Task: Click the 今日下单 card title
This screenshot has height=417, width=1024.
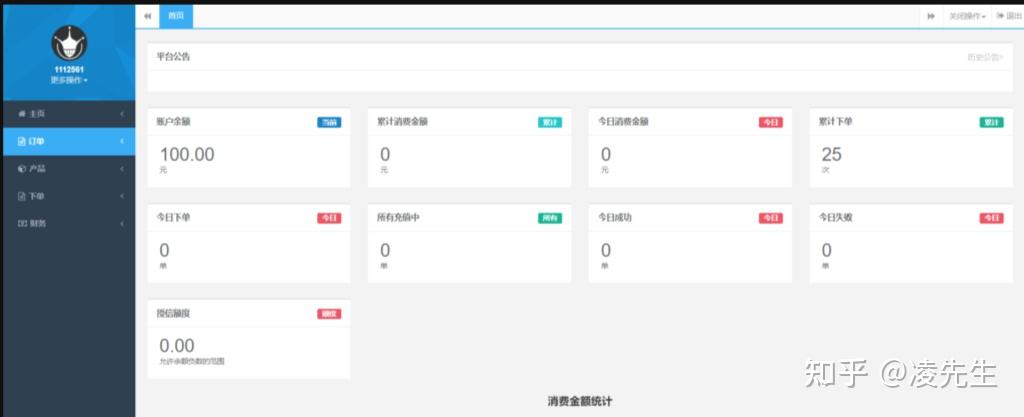Action: [173, 217]
